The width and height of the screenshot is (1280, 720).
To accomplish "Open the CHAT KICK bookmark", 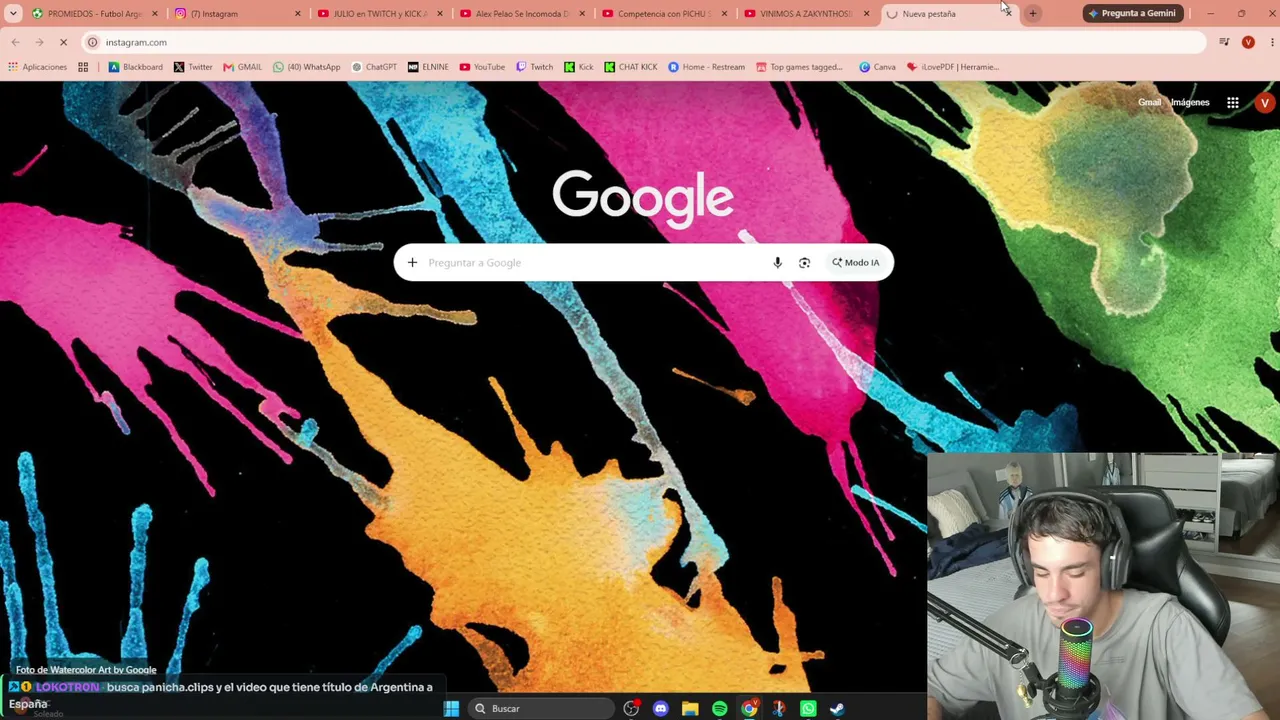I will tap(630, 67).
